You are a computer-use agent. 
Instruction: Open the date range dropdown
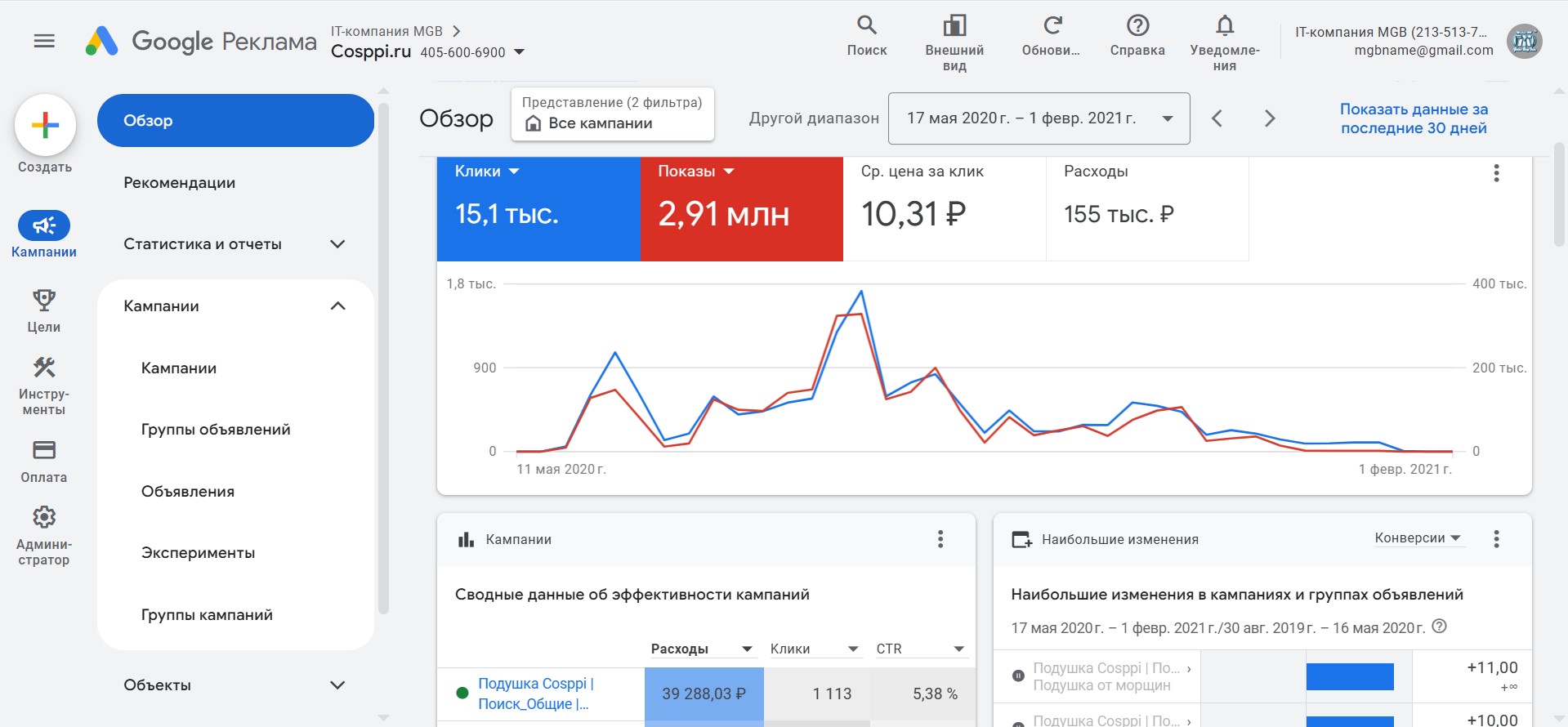click(x=1039, y=118)
